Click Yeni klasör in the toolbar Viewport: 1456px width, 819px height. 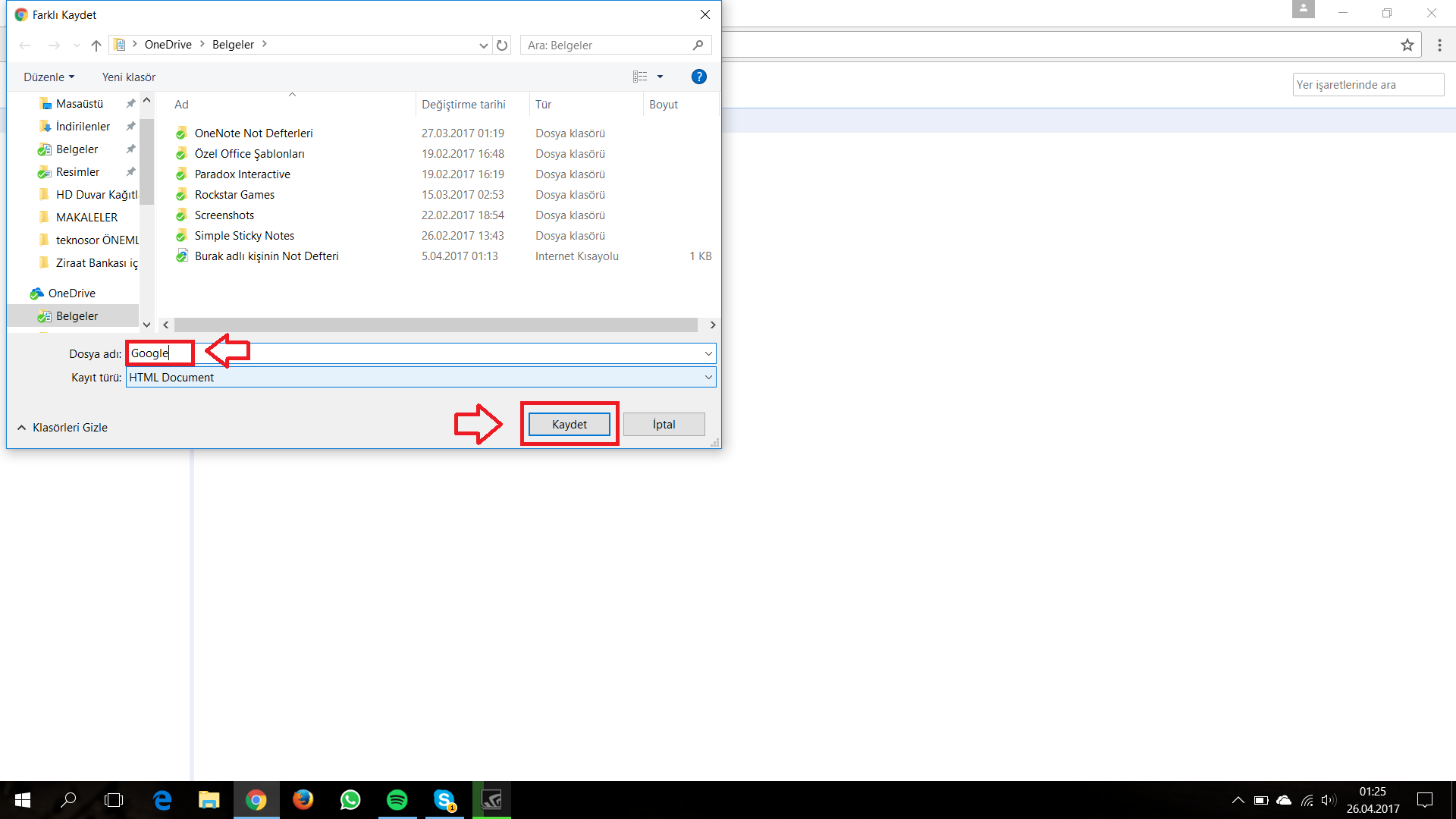click(x=129, y=77)
